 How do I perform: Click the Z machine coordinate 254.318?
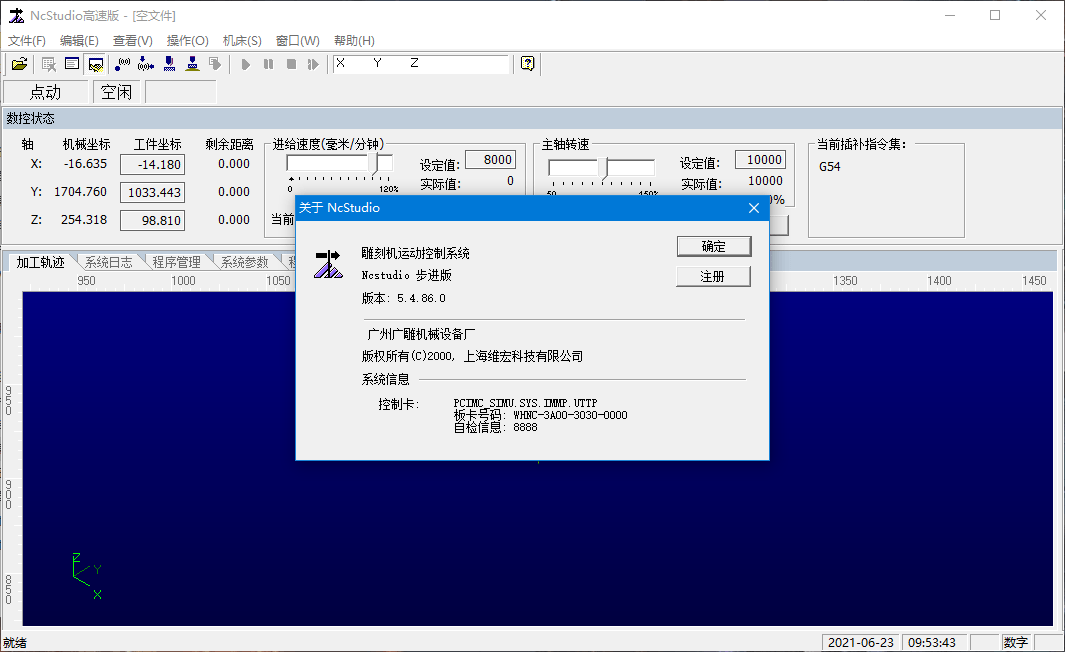[84, 219]
